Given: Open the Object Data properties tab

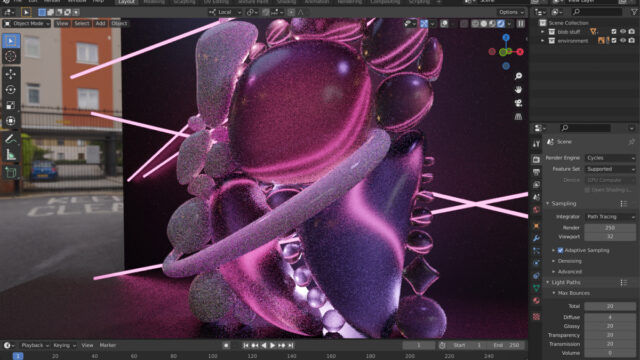Looking at the screenshot, I should [536, 288].
